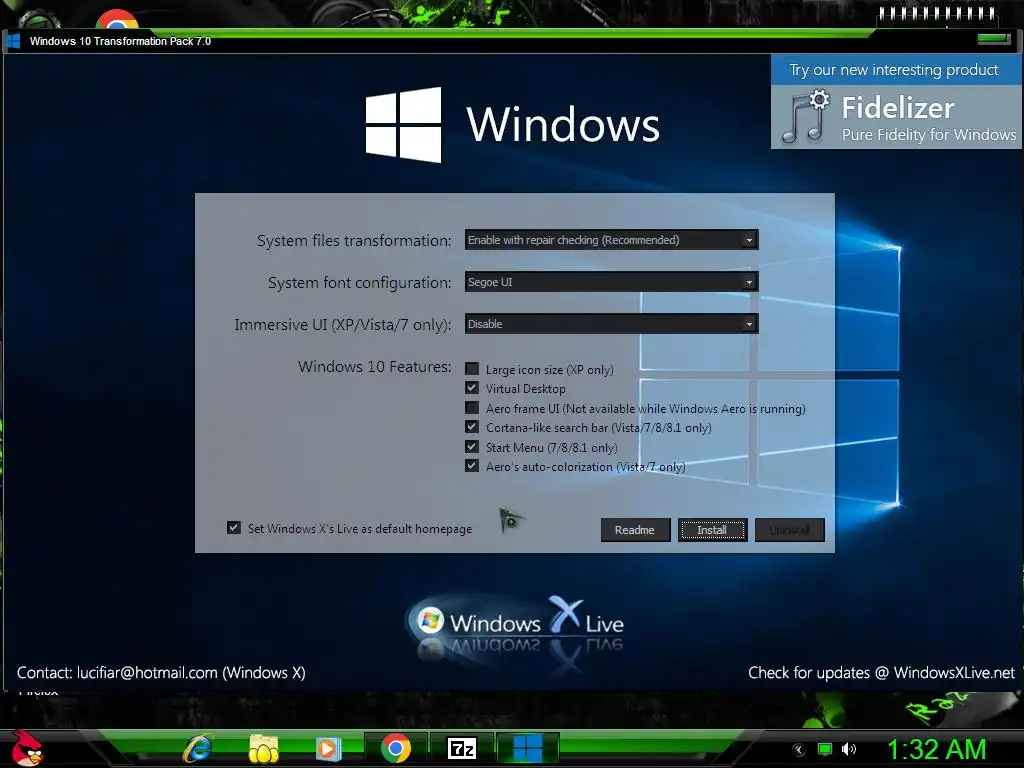Image resolution: width=1024 pixels, height=768 pixels.
Task: Click Contact: lucifiar@hotmail.com text
Action: pos(161,673)
